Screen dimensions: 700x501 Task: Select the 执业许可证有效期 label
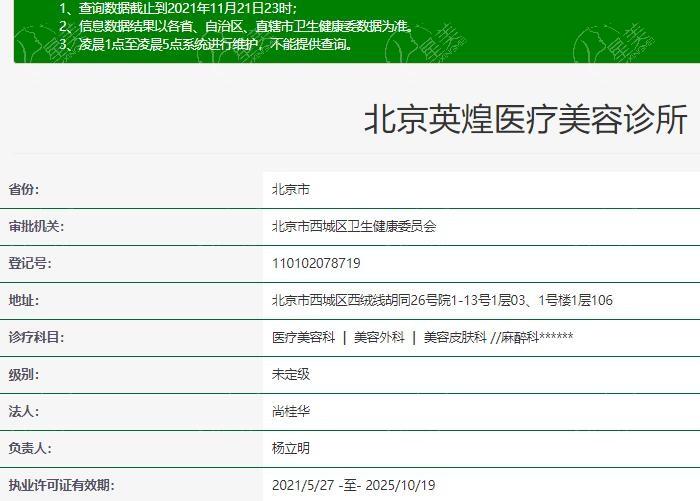tap(61, 485)
